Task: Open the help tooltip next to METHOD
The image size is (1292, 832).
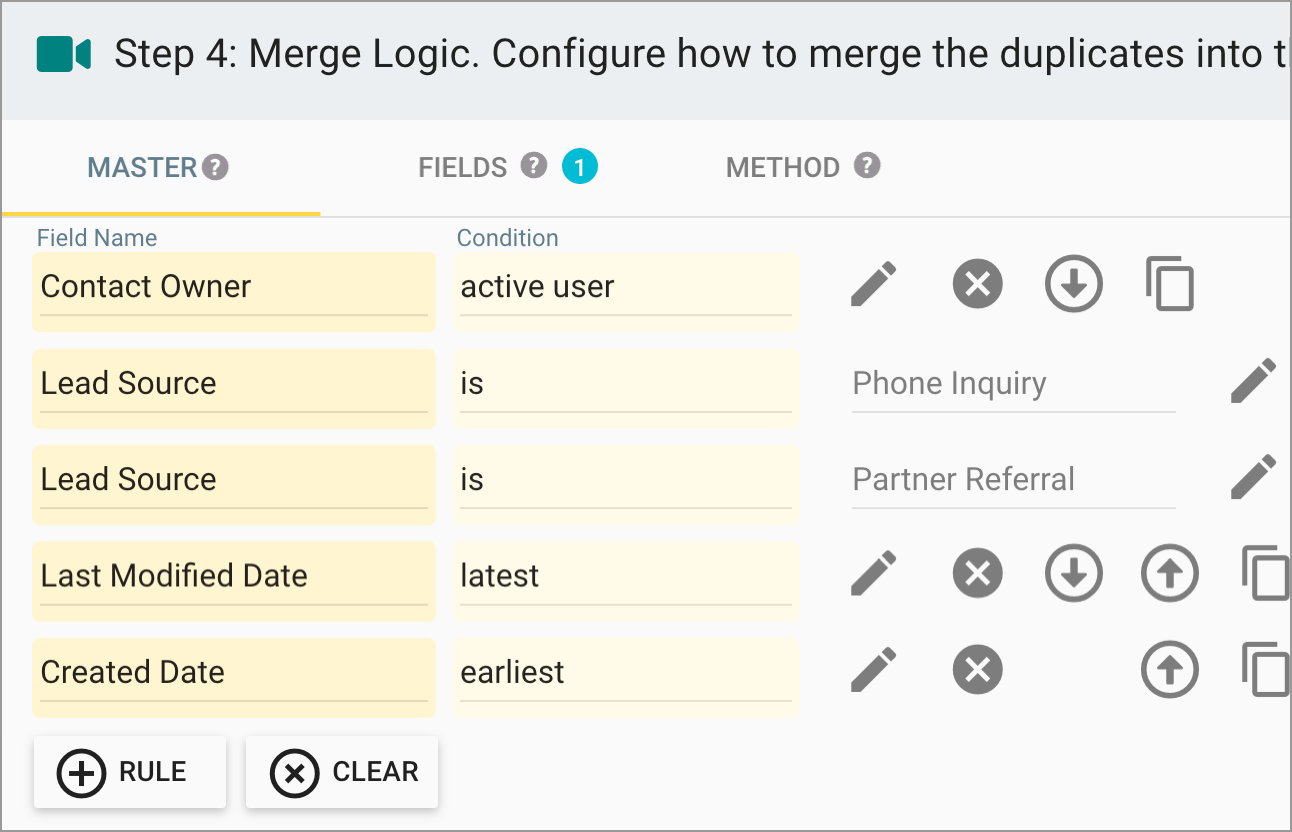Action: coord(866,166)
